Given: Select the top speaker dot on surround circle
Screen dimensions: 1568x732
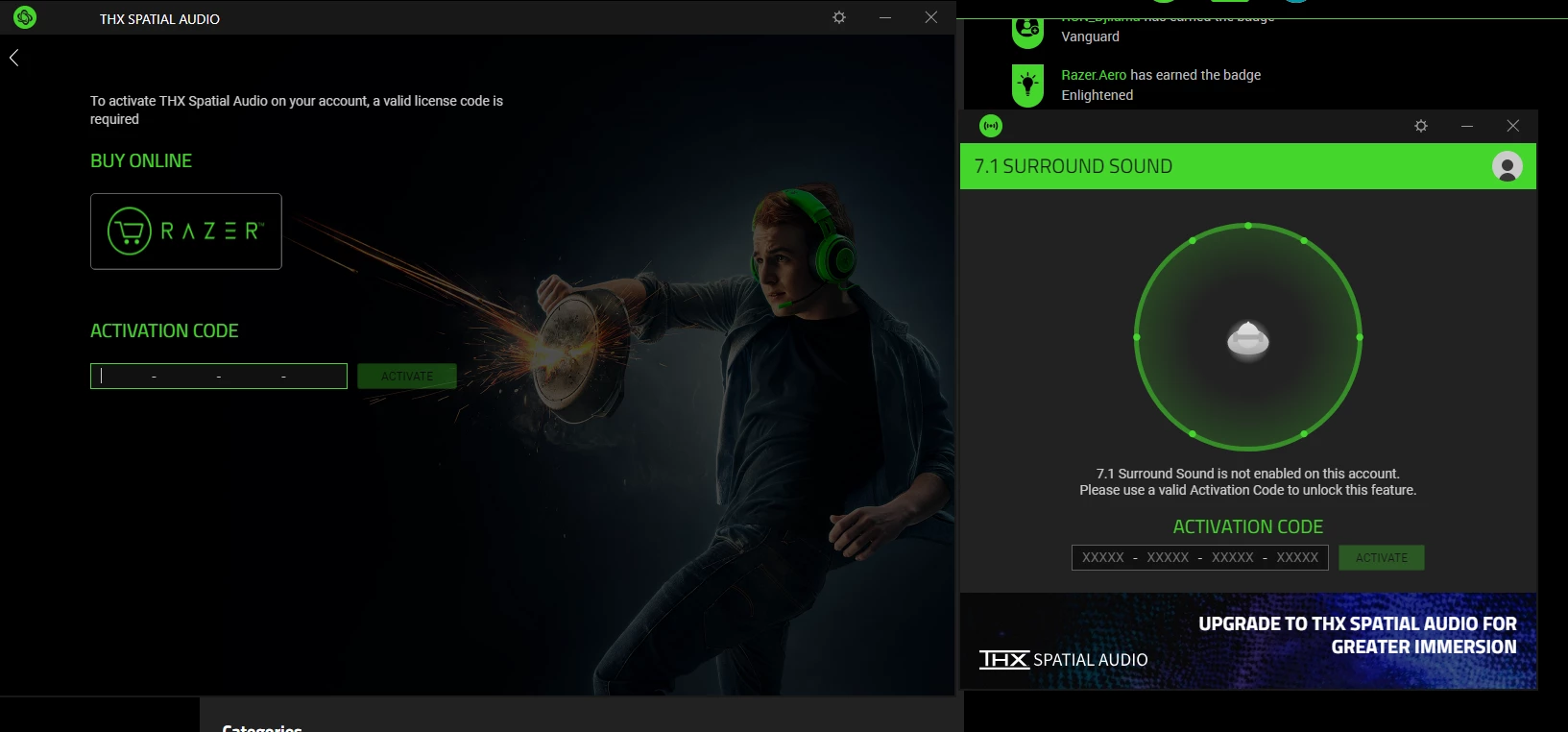Looking at the screenshot, I should (x=1248, y=226).
